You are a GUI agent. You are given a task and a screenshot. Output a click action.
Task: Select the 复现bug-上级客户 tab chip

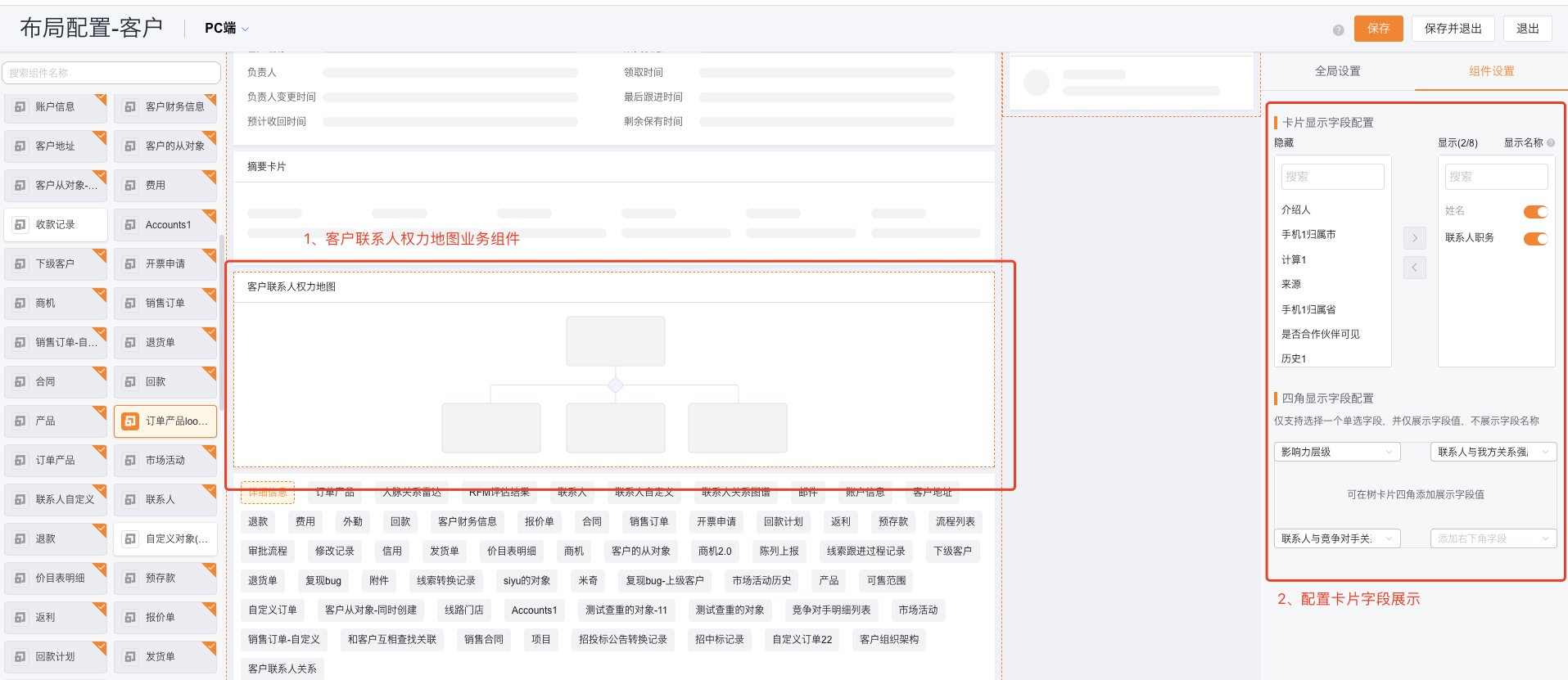664,580
